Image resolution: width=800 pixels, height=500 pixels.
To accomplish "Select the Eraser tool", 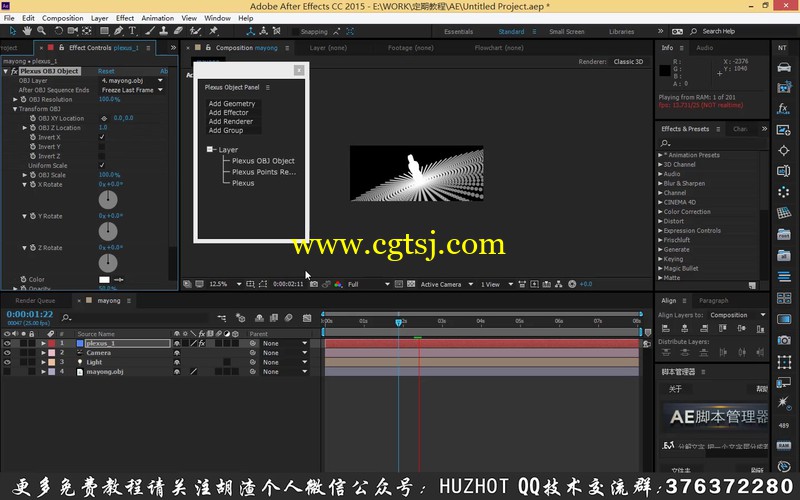I will [x=178, y=31].
